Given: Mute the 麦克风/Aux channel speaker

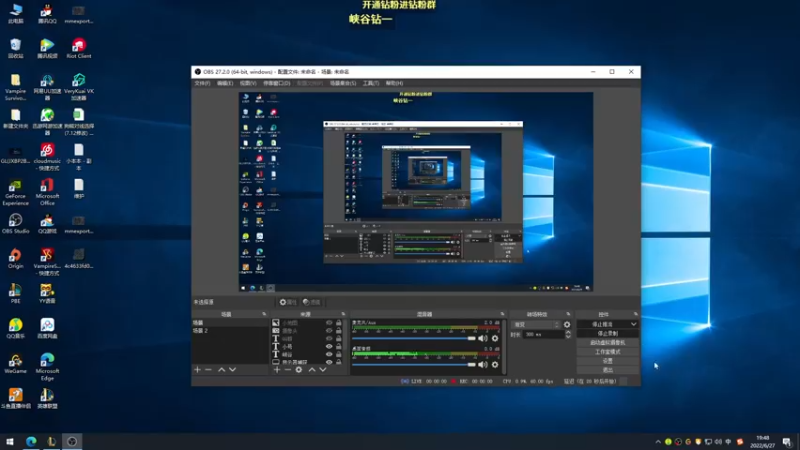Looking at the screenshot, I should 483,338.
